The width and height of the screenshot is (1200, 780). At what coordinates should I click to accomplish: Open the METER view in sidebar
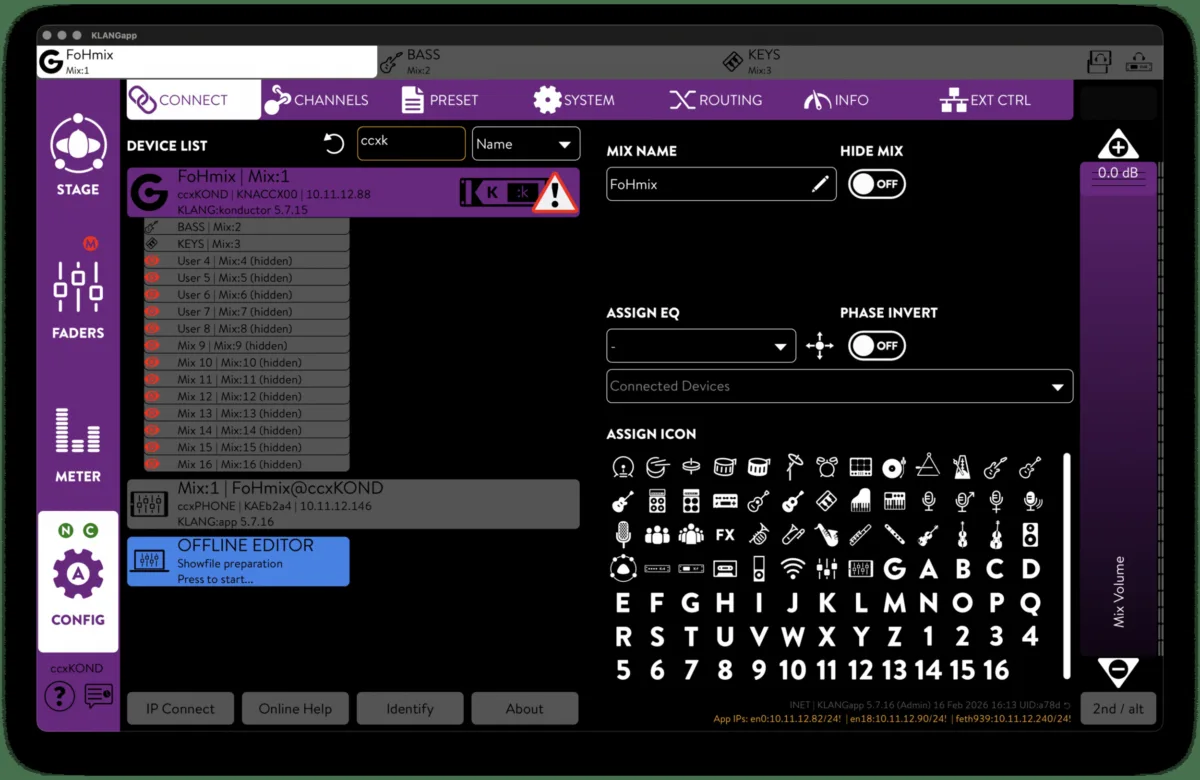[x=77, y=445]
